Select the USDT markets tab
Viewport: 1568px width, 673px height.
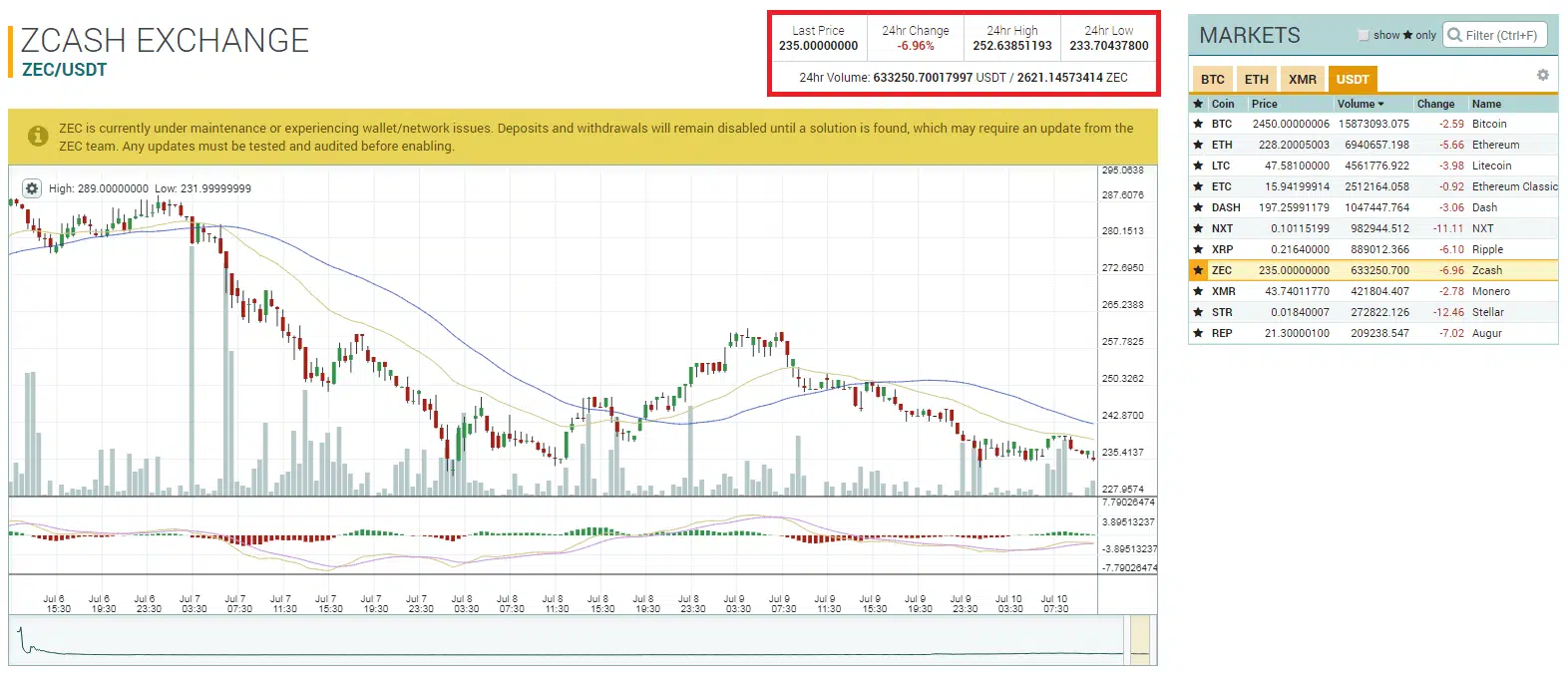click(1353, 79)
